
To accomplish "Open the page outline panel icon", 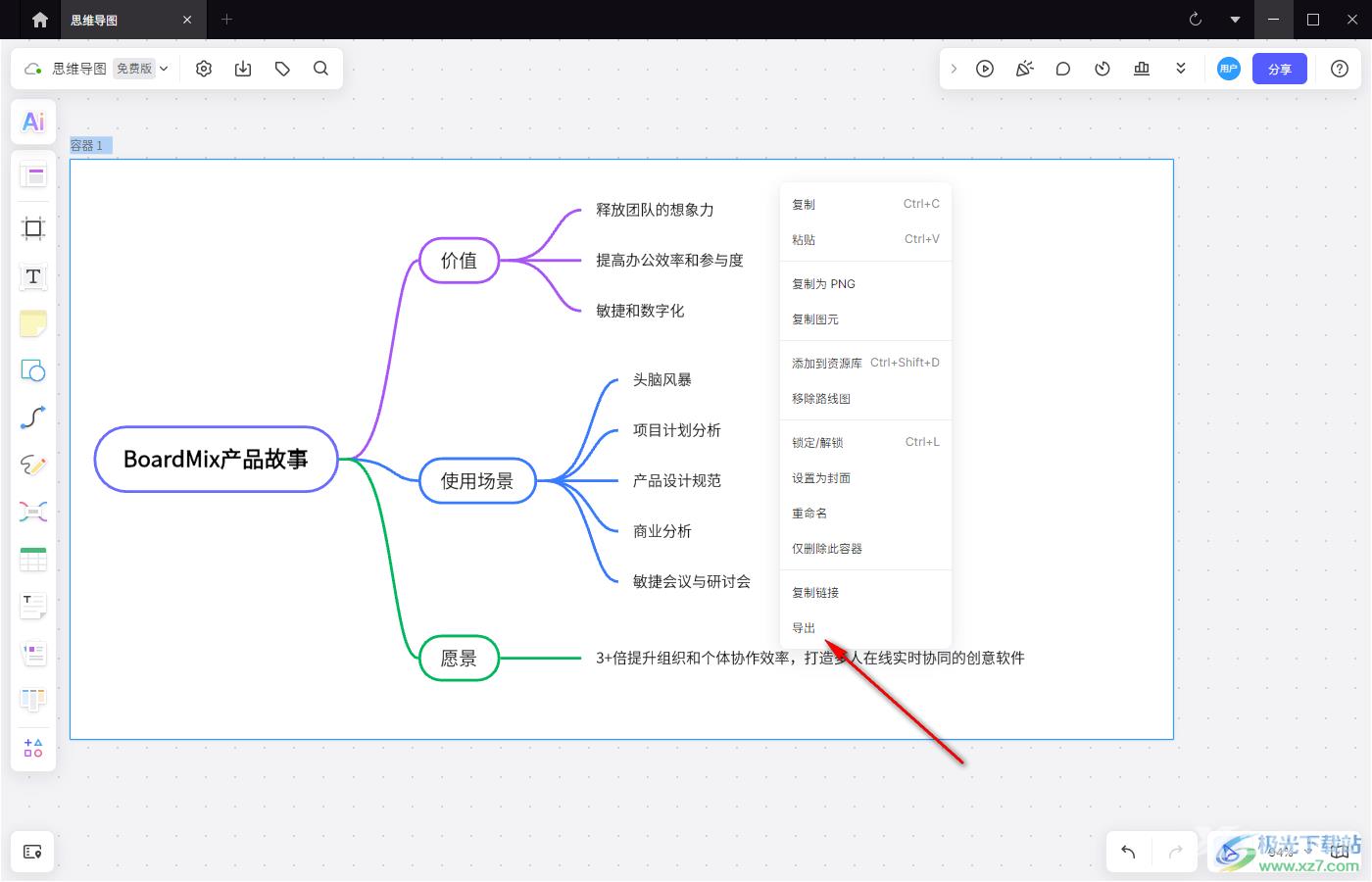I will [x=32, y=852].
